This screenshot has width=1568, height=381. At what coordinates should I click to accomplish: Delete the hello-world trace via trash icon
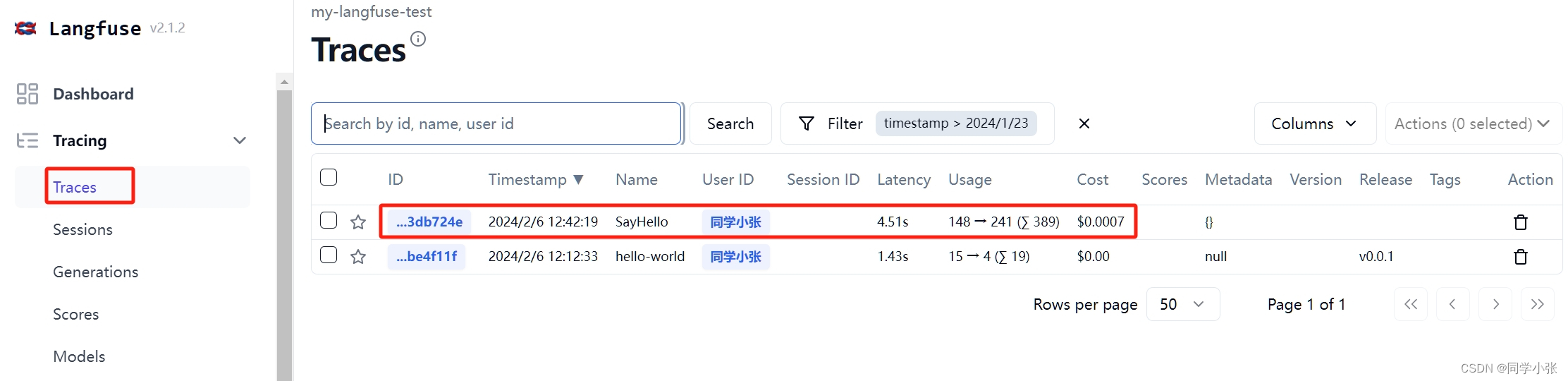(1521, 257)
